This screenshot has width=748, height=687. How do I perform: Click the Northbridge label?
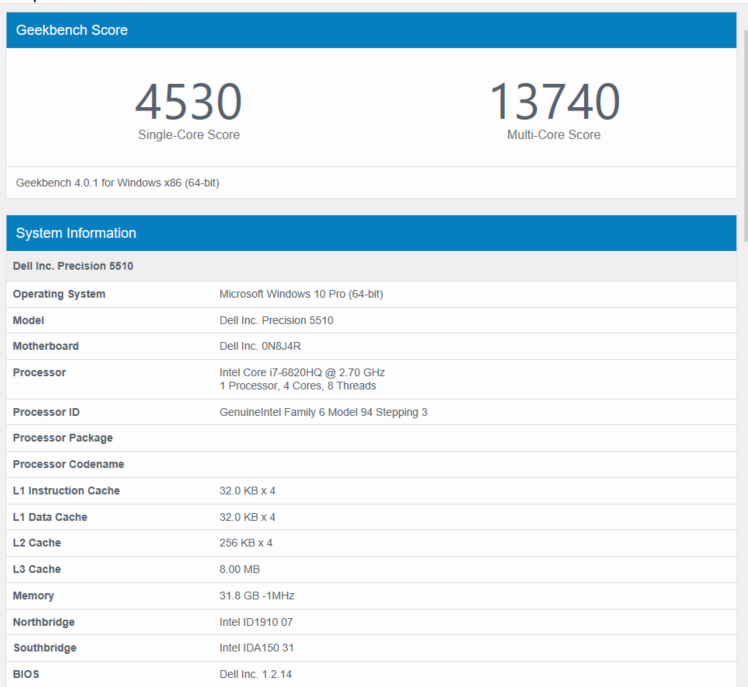coord(44,622)
